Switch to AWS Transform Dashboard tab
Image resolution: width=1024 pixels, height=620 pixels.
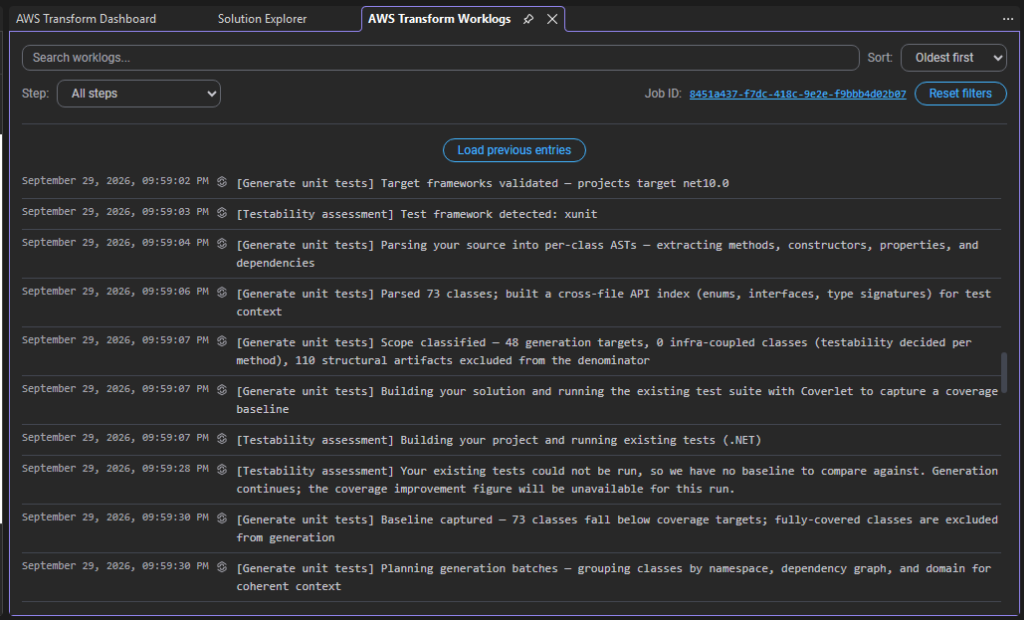(86, 19)
